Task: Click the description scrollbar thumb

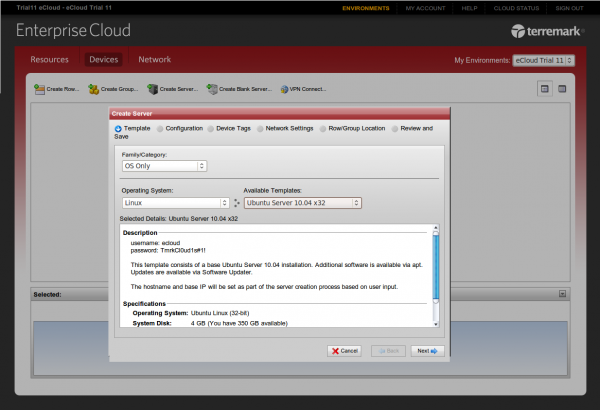Action: coord(435,267)
